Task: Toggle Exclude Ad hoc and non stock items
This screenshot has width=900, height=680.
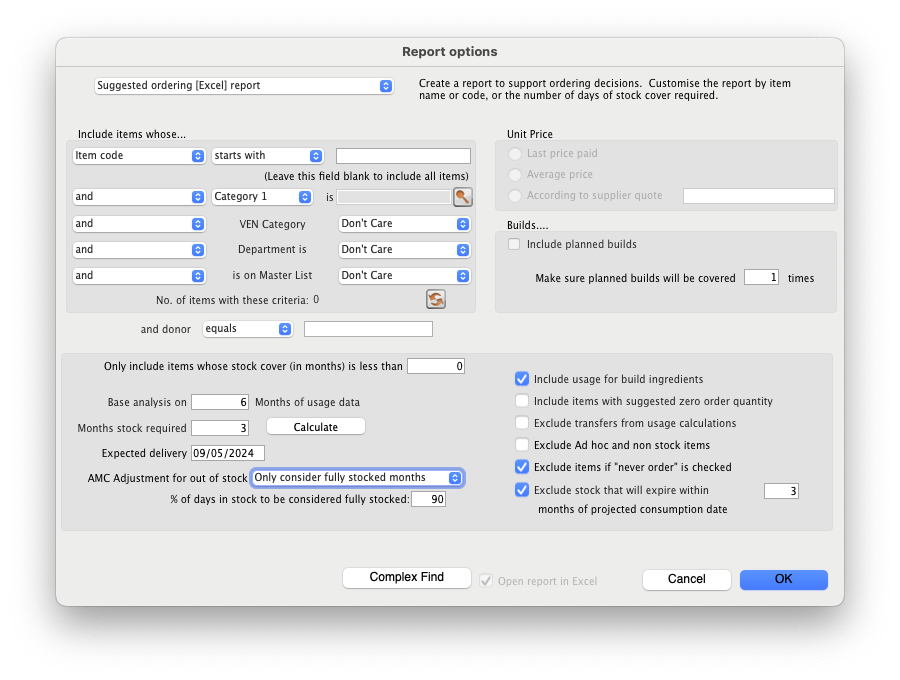Action: 521,445
